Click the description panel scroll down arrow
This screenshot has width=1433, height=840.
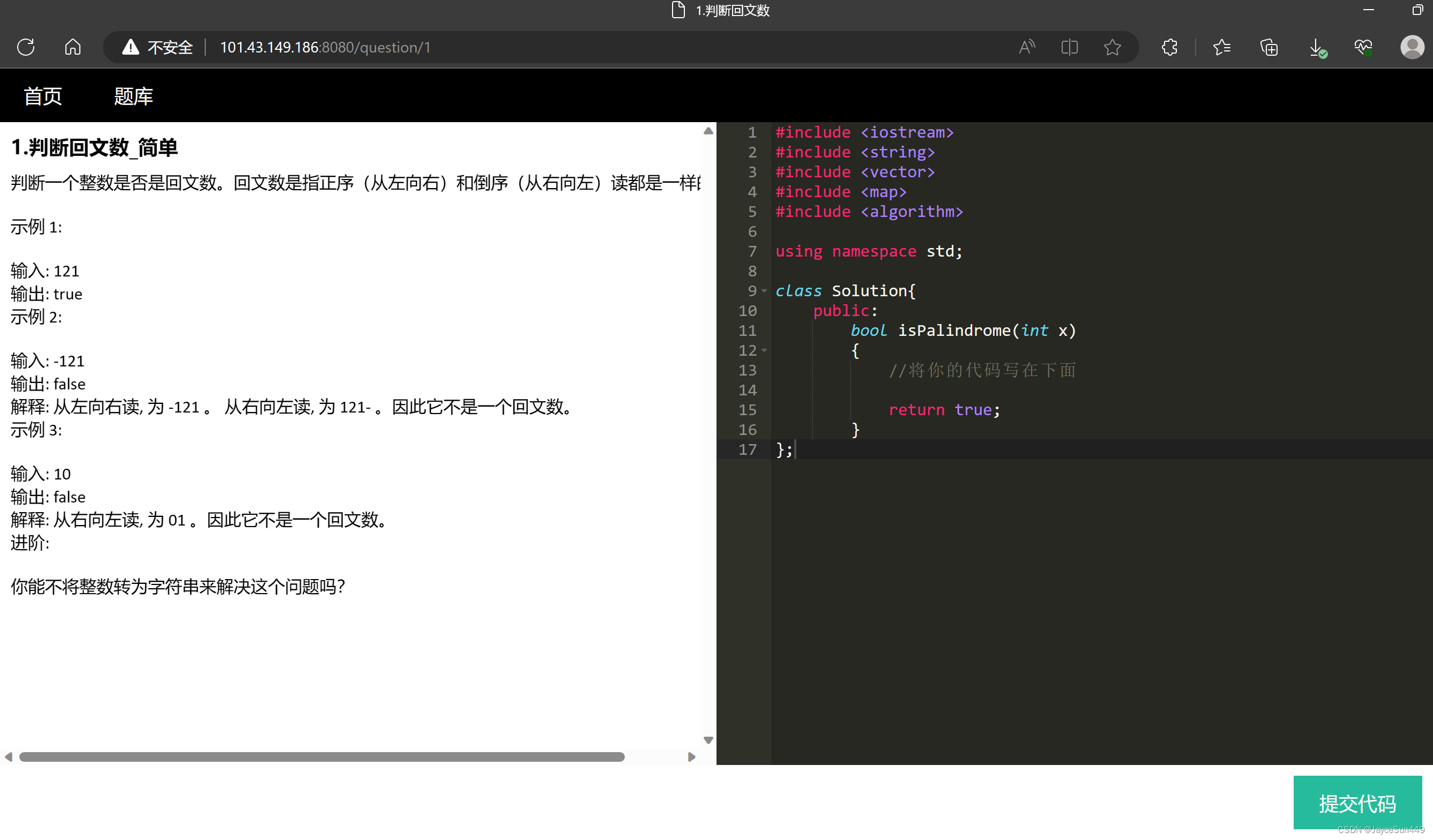(x=708, y=740)
